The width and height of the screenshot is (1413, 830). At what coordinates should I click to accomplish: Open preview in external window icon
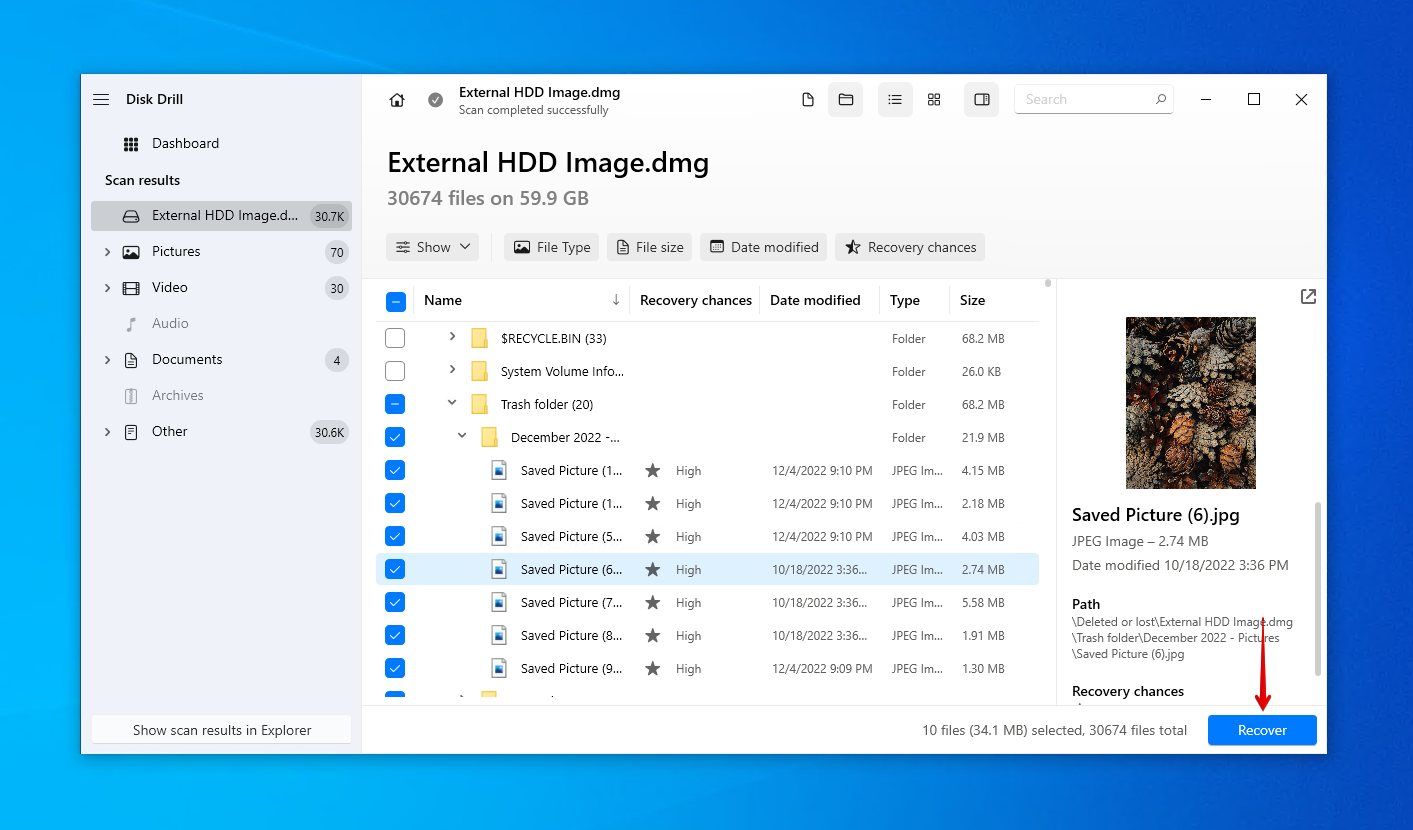1308,297
